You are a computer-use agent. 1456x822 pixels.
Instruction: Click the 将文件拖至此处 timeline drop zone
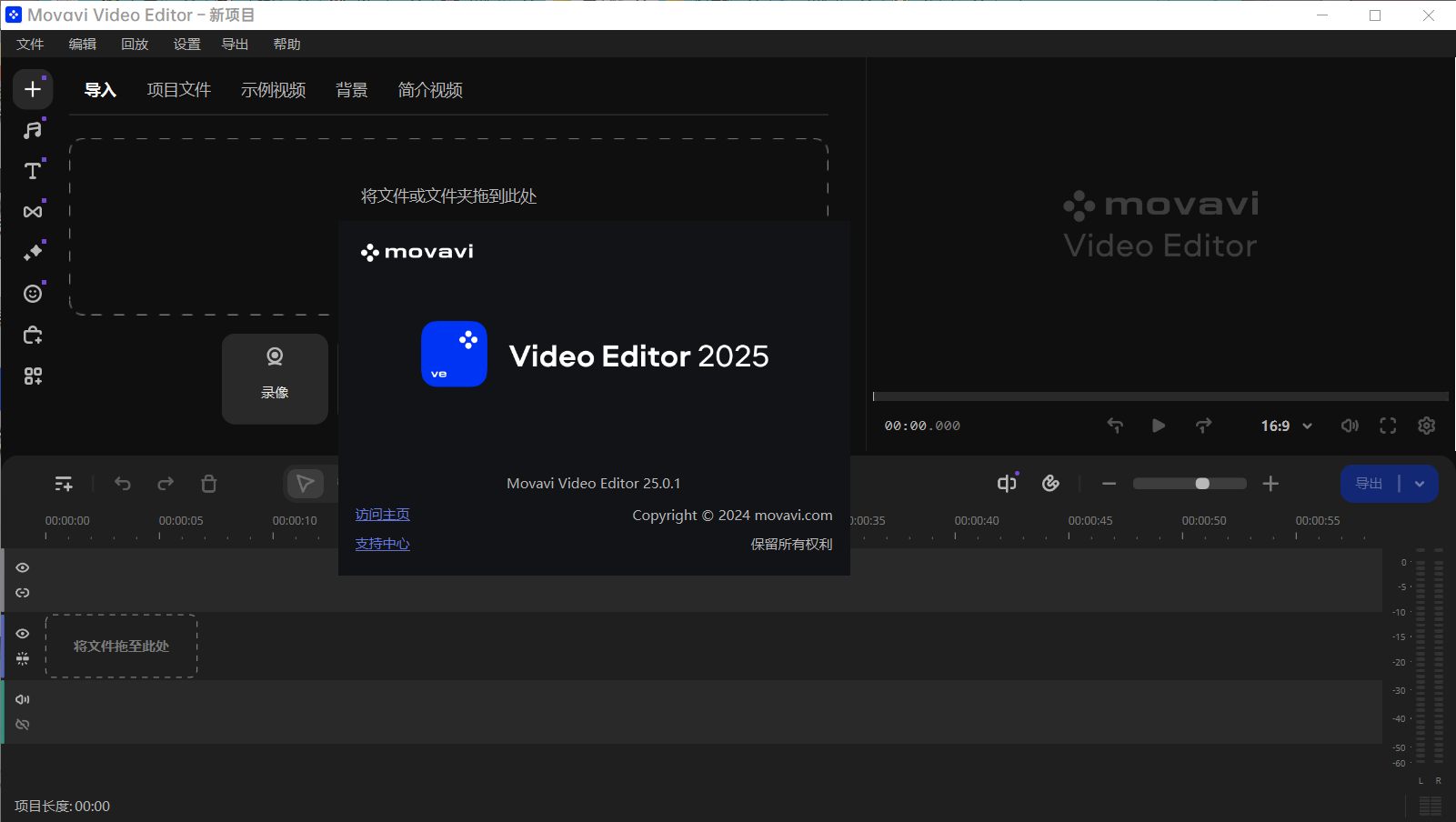coord(122,647)
